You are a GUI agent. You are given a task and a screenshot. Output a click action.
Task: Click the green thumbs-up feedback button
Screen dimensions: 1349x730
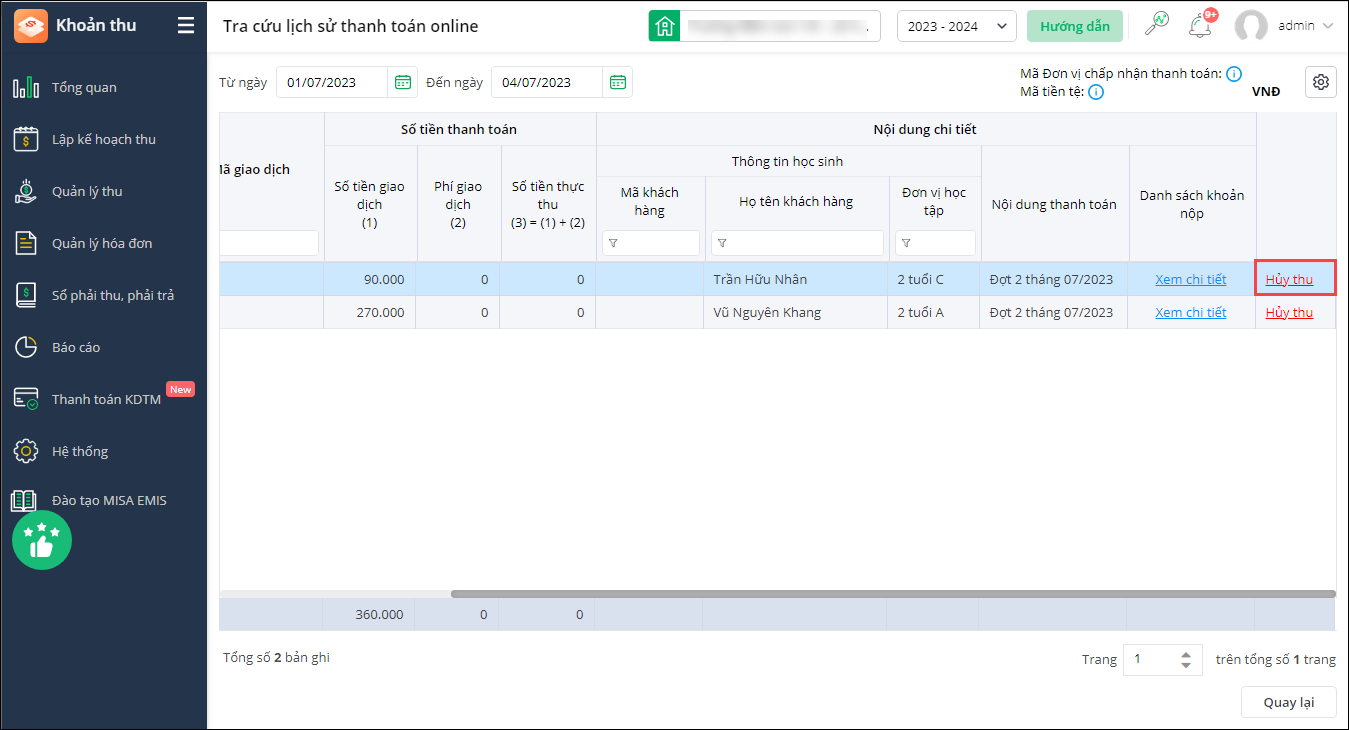click(x=42, y=540)
